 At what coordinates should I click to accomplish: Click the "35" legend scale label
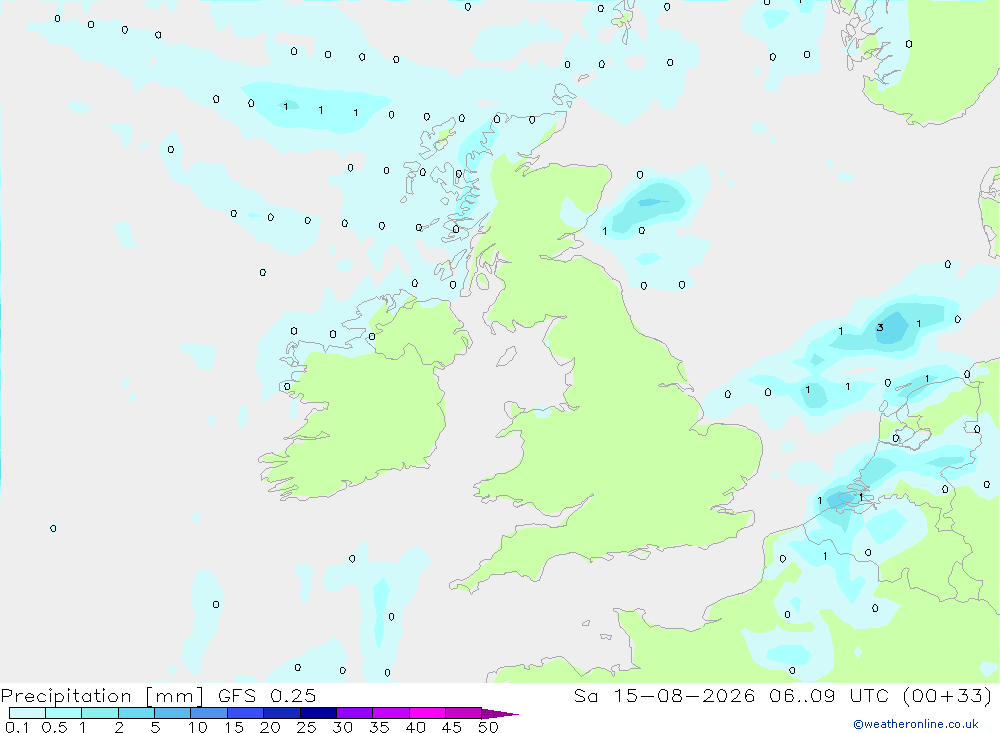pos(379,727)
